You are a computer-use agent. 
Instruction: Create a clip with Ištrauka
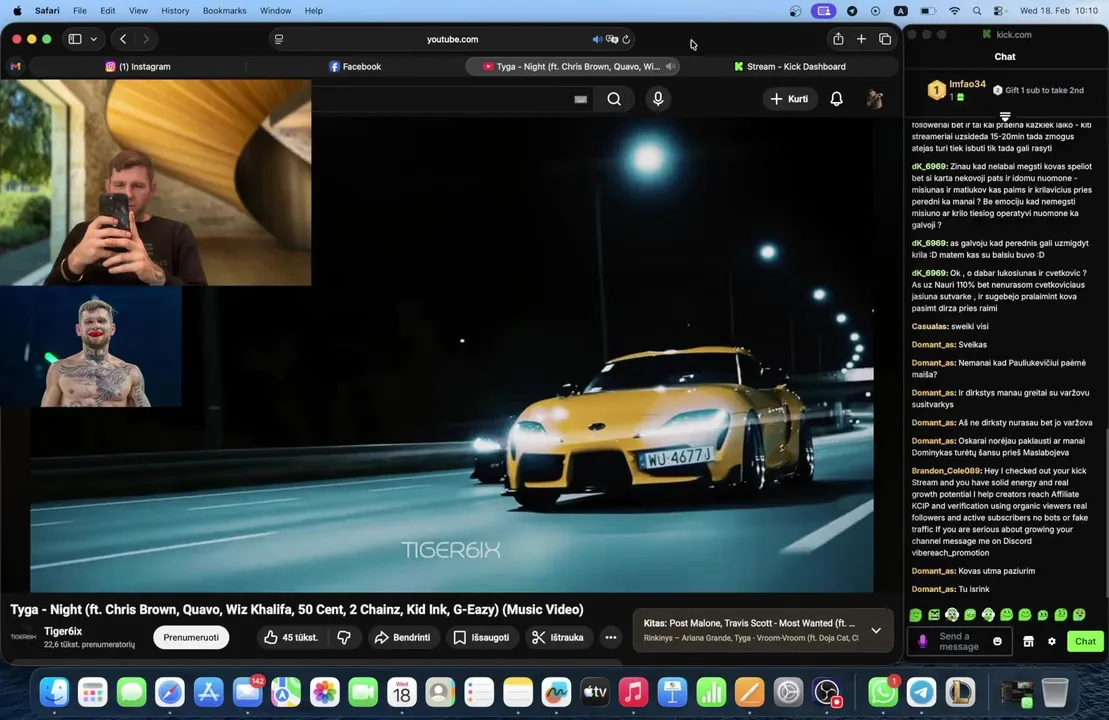(558, 637)
